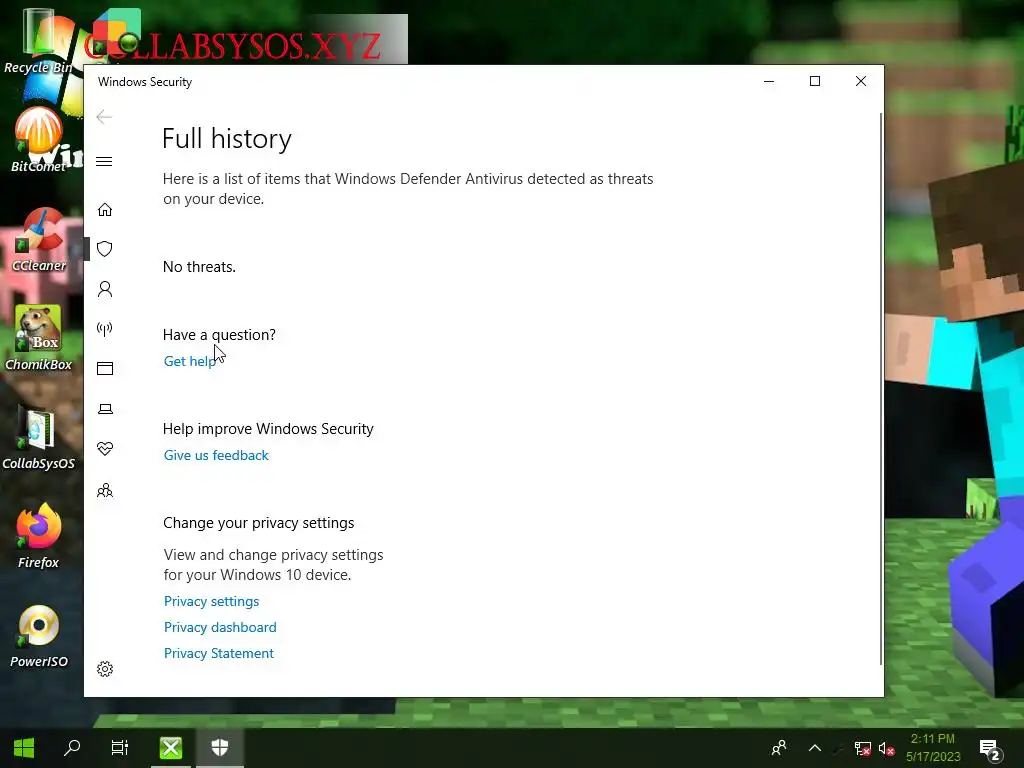The height and width of the screenshot is (768, 1024).
Task: Click the window's vertical scrollbar
Action: (x=881, y=389)
